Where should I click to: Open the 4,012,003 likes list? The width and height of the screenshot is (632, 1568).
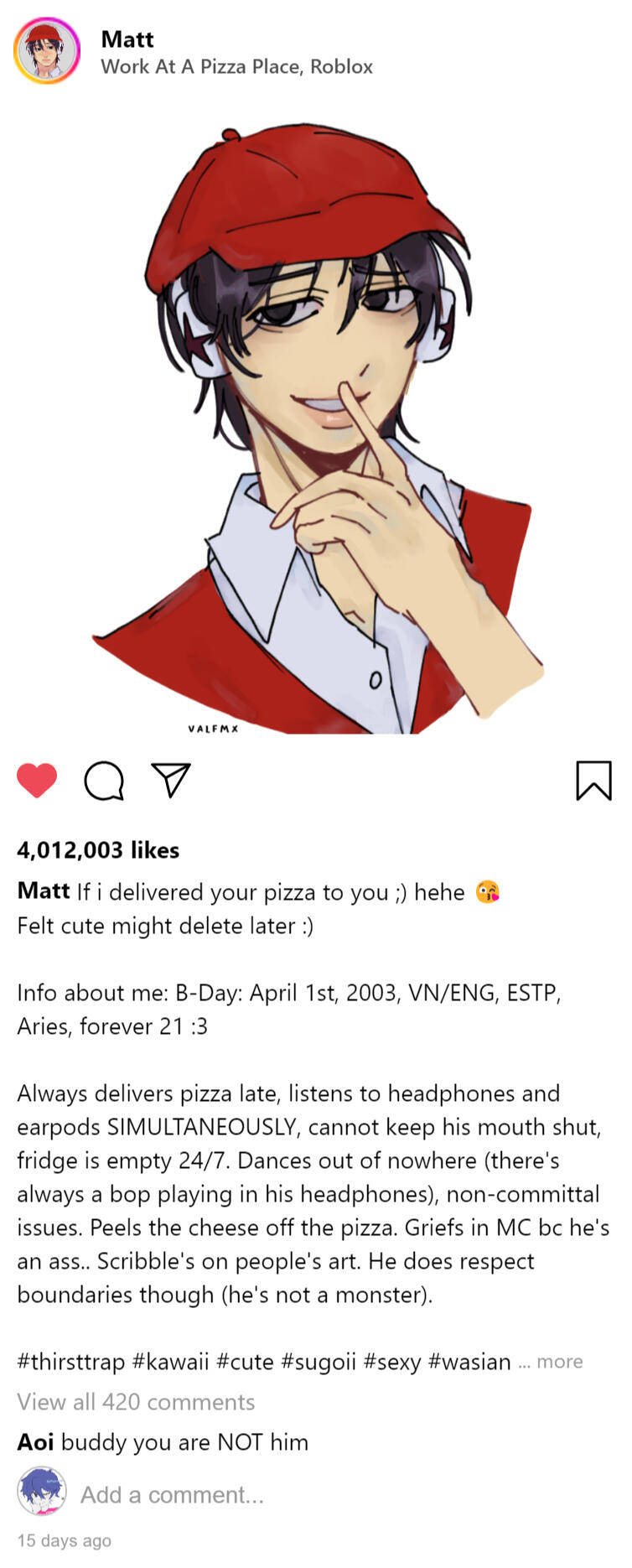[x=98, y=849]
